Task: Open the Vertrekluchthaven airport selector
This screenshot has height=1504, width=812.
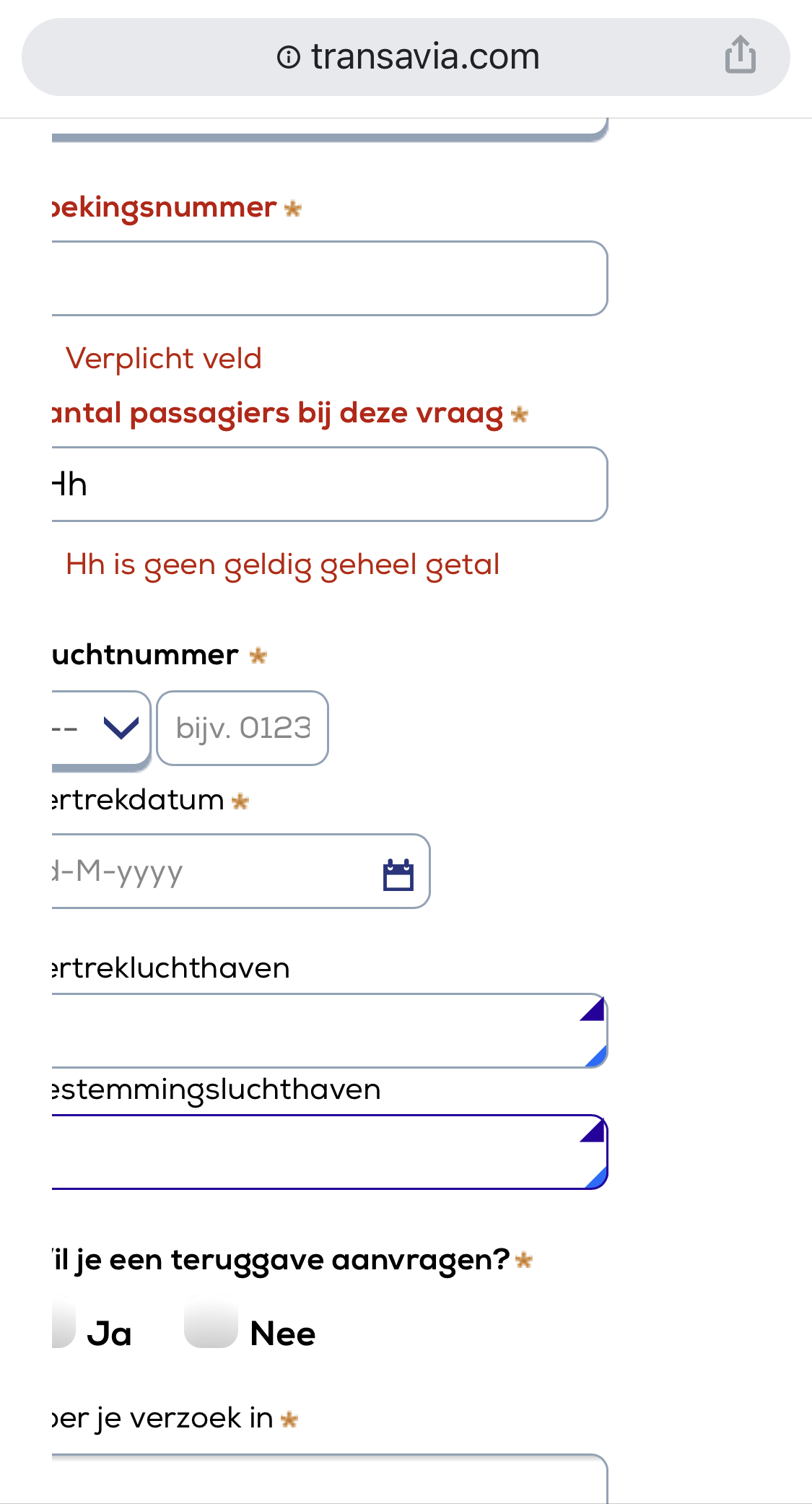Action: [x=318, y=1031]
